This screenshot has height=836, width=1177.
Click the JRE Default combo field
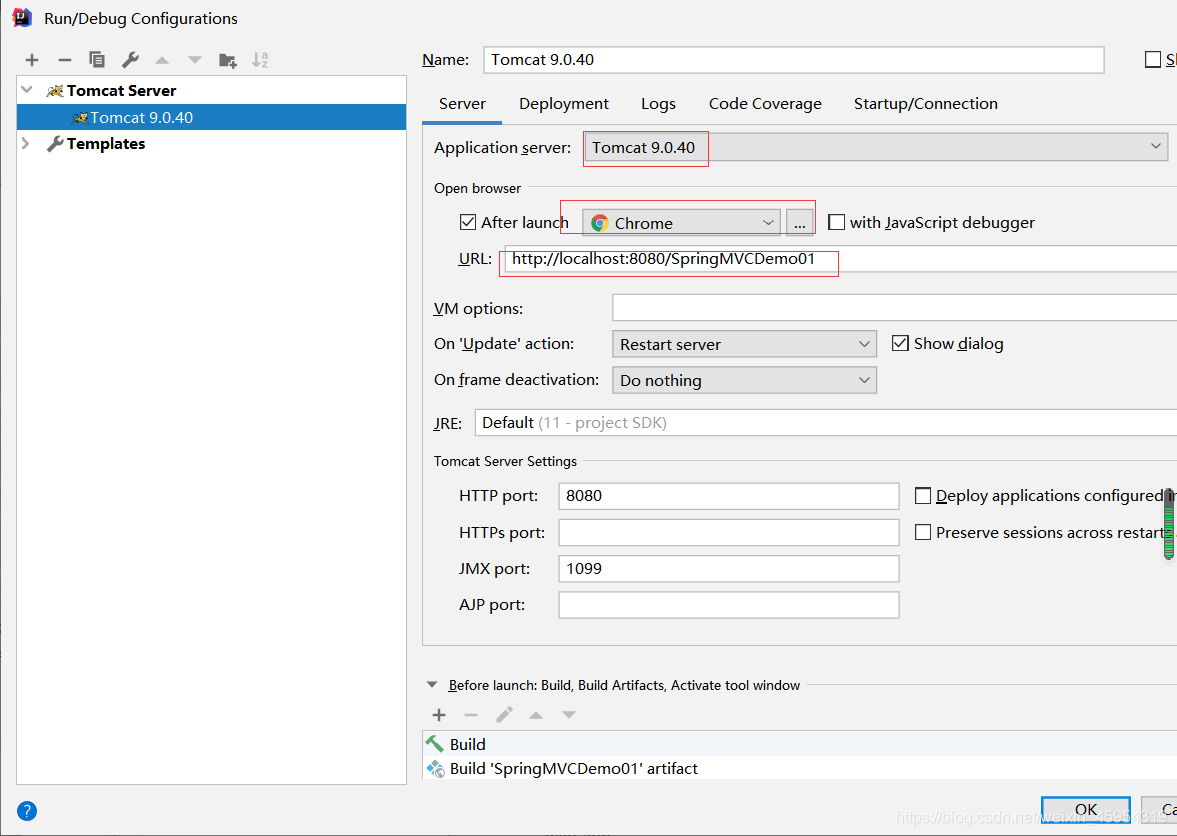826,423
